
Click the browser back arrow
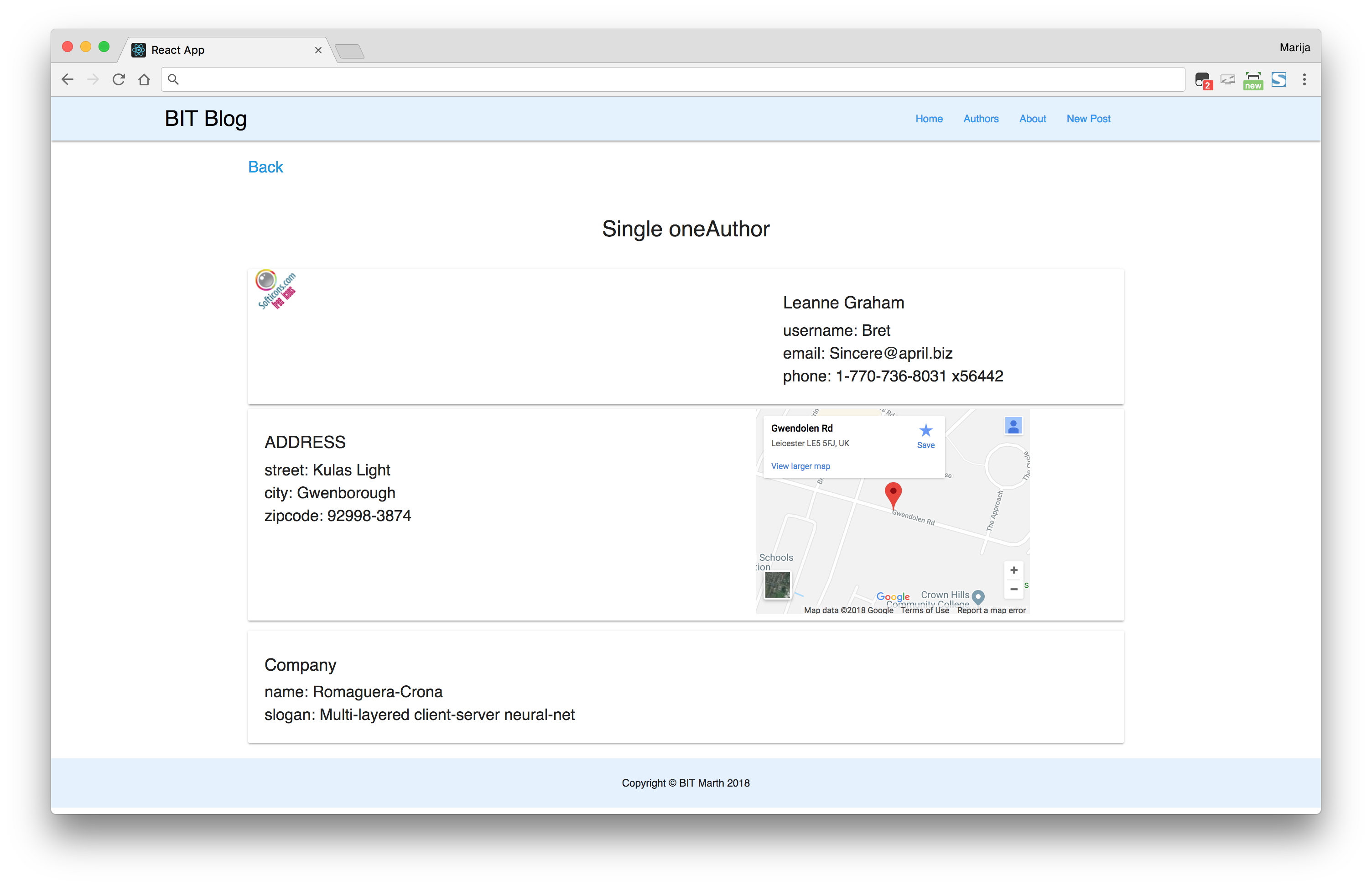[x=68, y=79]
